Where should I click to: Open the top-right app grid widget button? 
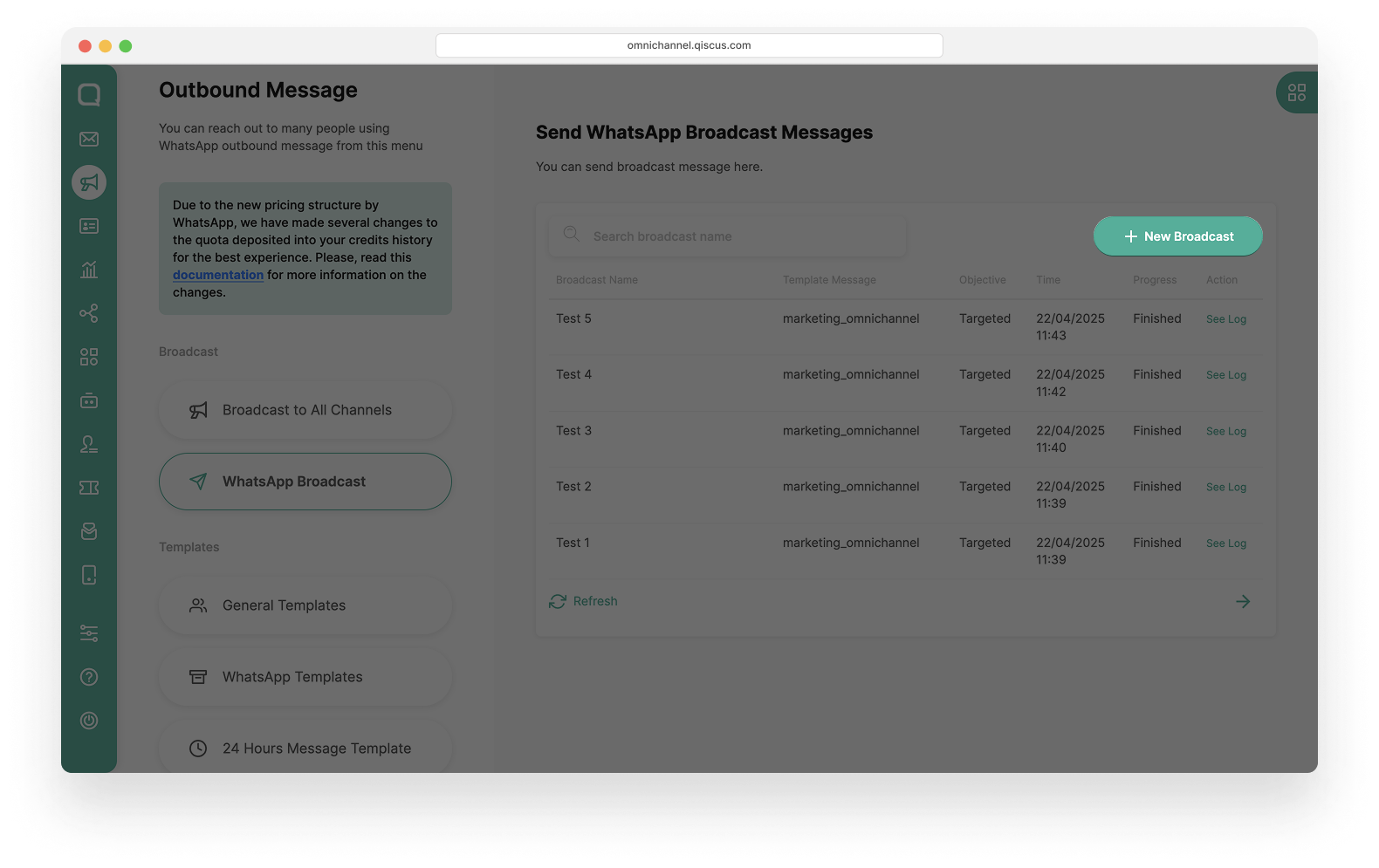(x=1297, y=92)
